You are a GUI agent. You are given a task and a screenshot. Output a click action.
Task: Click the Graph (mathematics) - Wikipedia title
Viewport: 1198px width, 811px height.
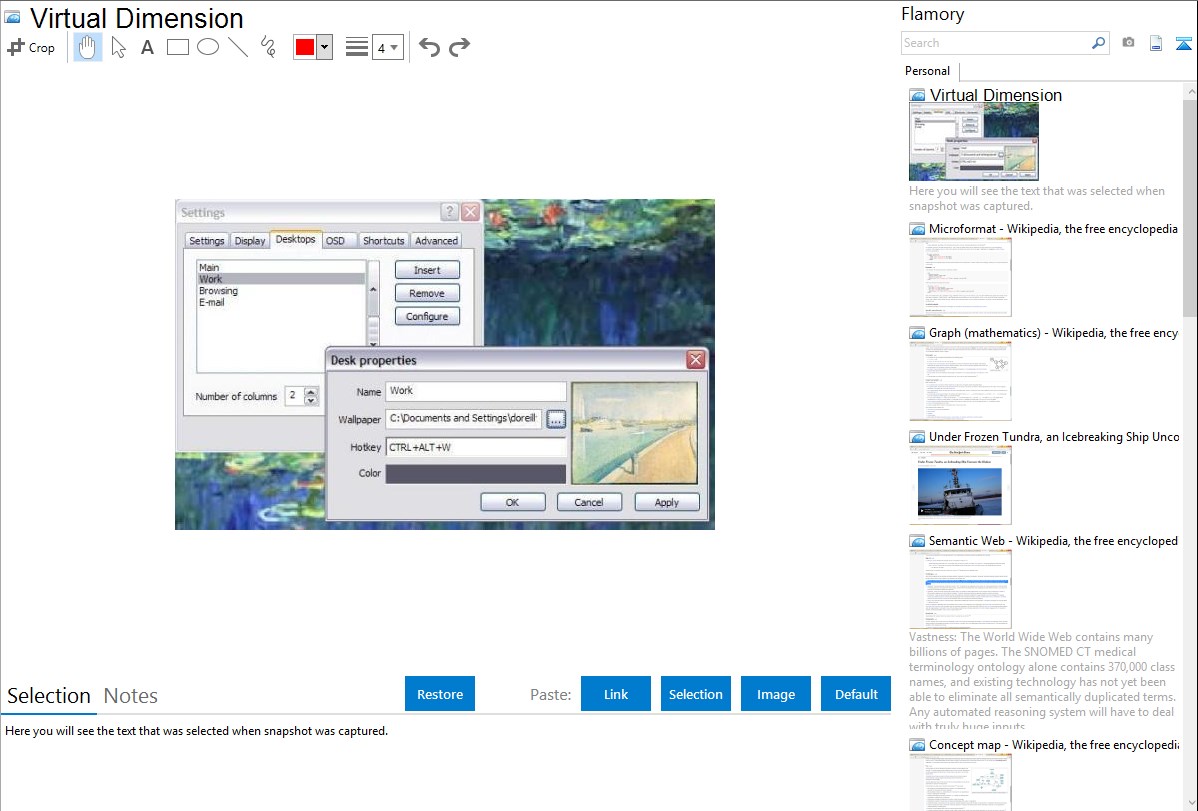tap(1053, 333)
